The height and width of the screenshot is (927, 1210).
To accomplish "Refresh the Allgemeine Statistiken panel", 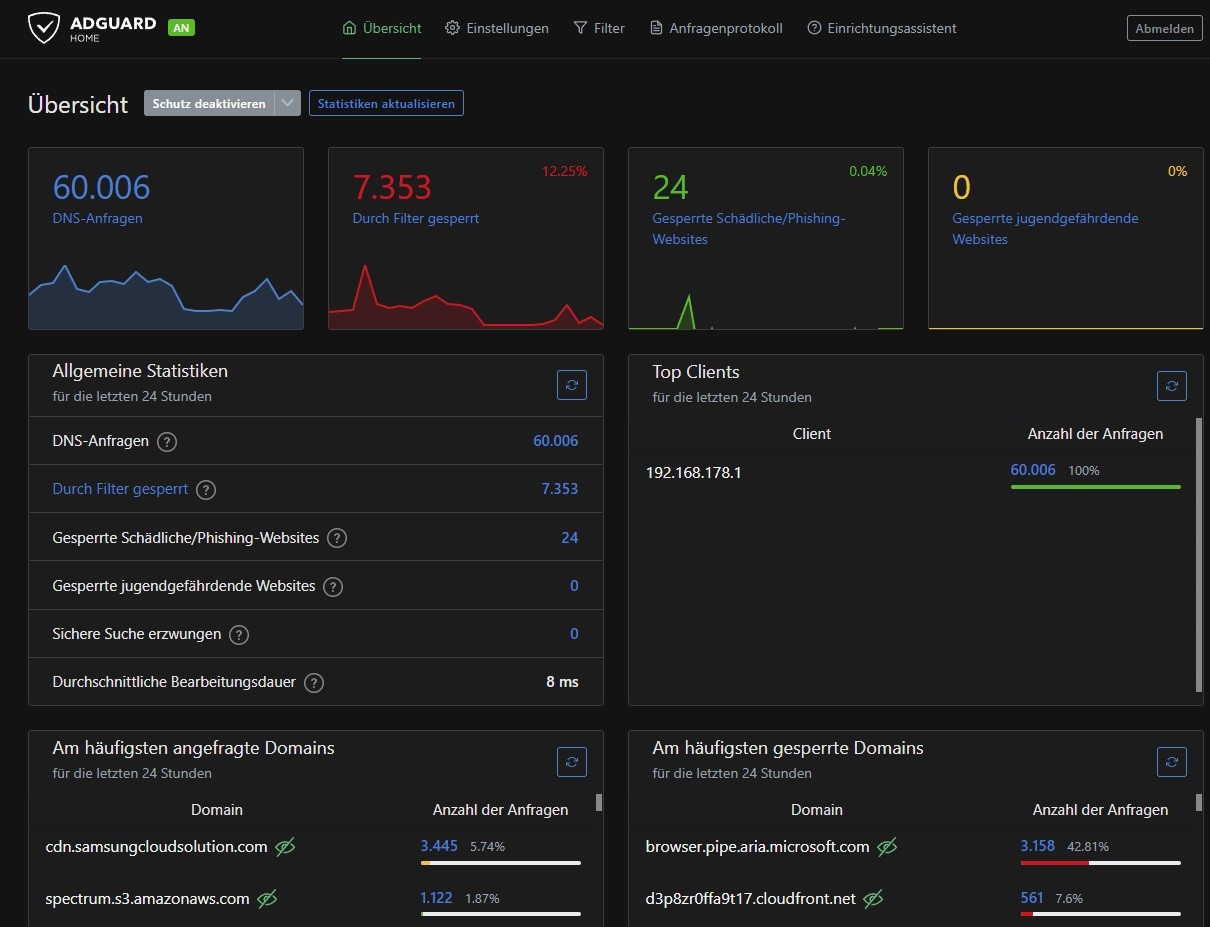I will [572, 385].
